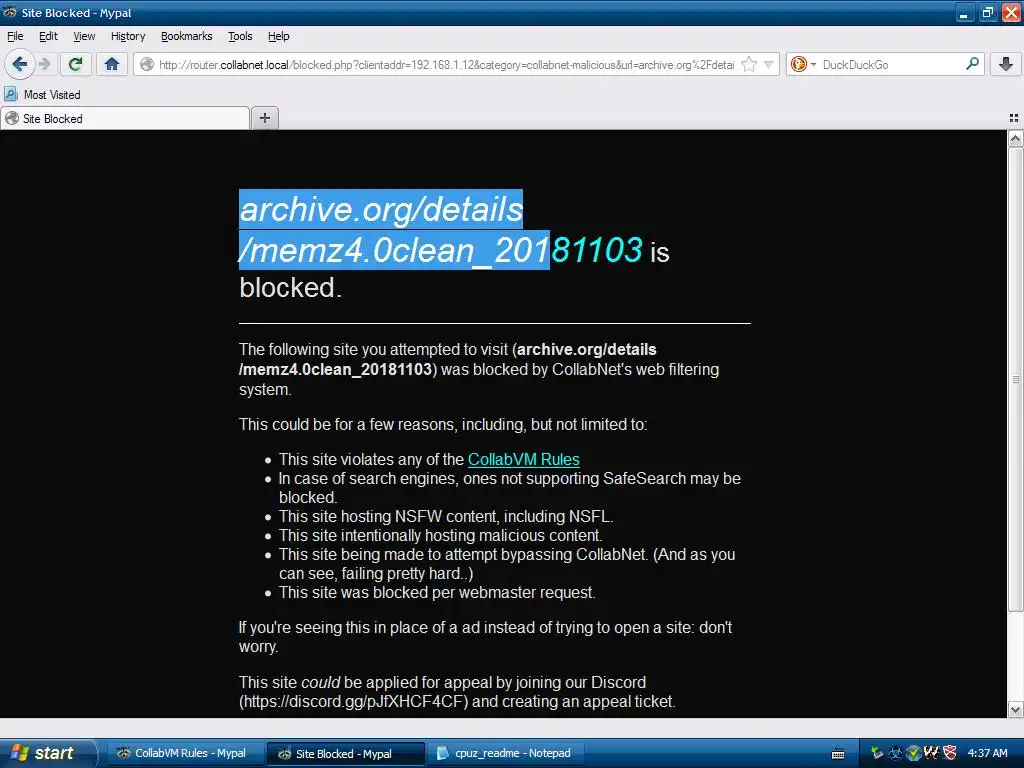This screenshot has height=768, width=1024.
Task: Open the Bookmarks menu
Action: click(x=186, y=36)
